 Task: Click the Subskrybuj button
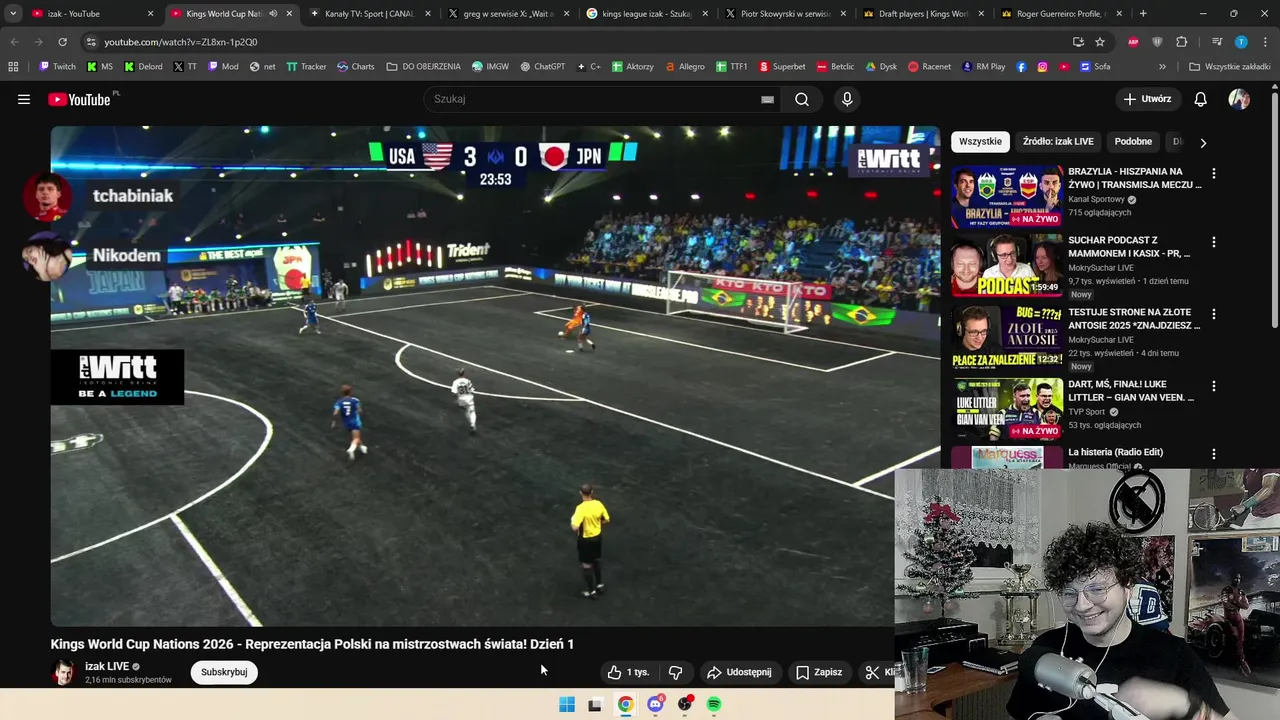click(224, 672)
